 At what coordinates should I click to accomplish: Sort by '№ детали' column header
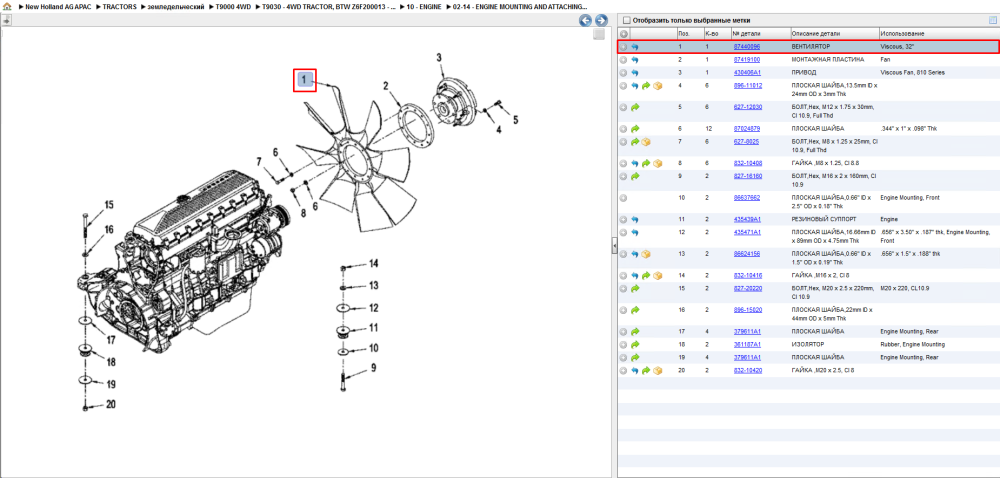[760, 34]
